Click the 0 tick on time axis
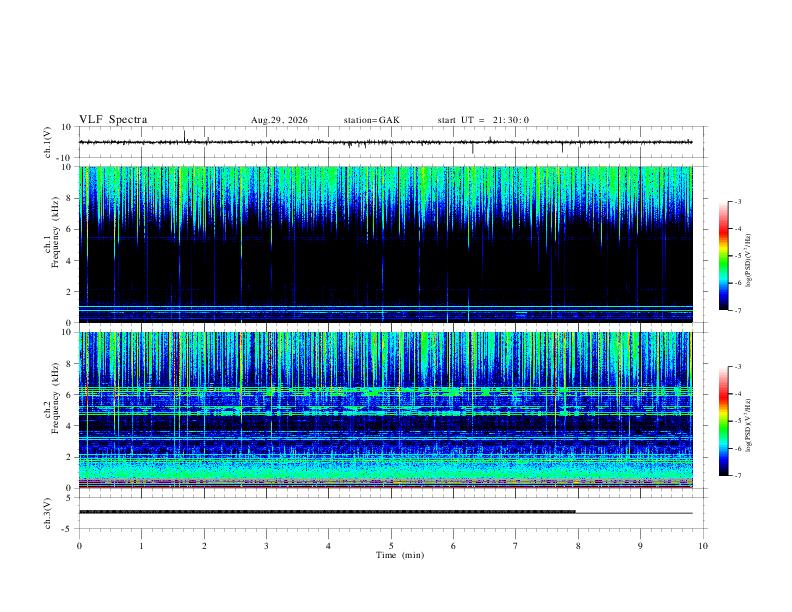 click(x=79, y=546)
